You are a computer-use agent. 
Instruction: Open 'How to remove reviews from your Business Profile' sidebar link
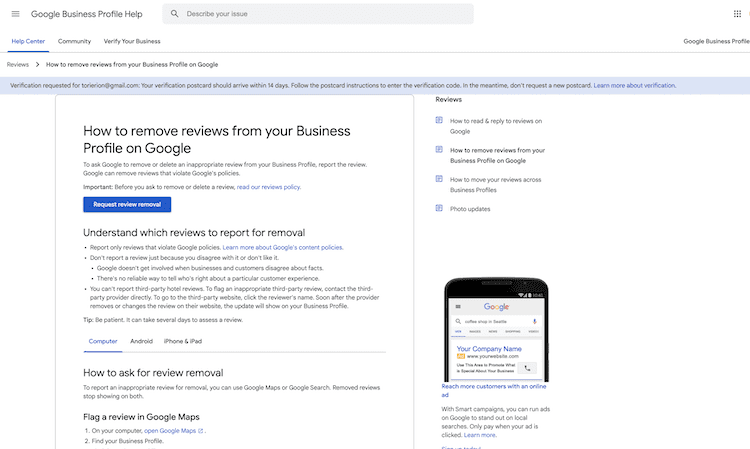click(497, 155)
